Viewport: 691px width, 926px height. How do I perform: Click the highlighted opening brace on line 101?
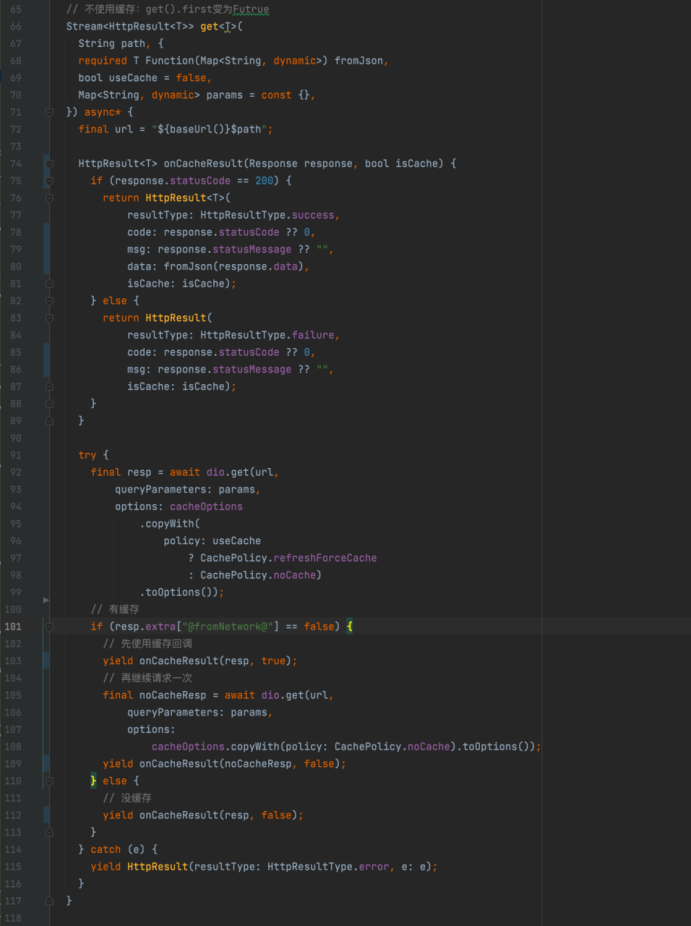tap(350, 627)
